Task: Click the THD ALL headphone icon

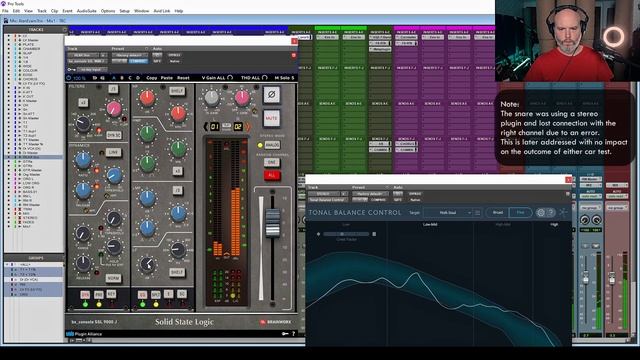Action: (265, 78)
